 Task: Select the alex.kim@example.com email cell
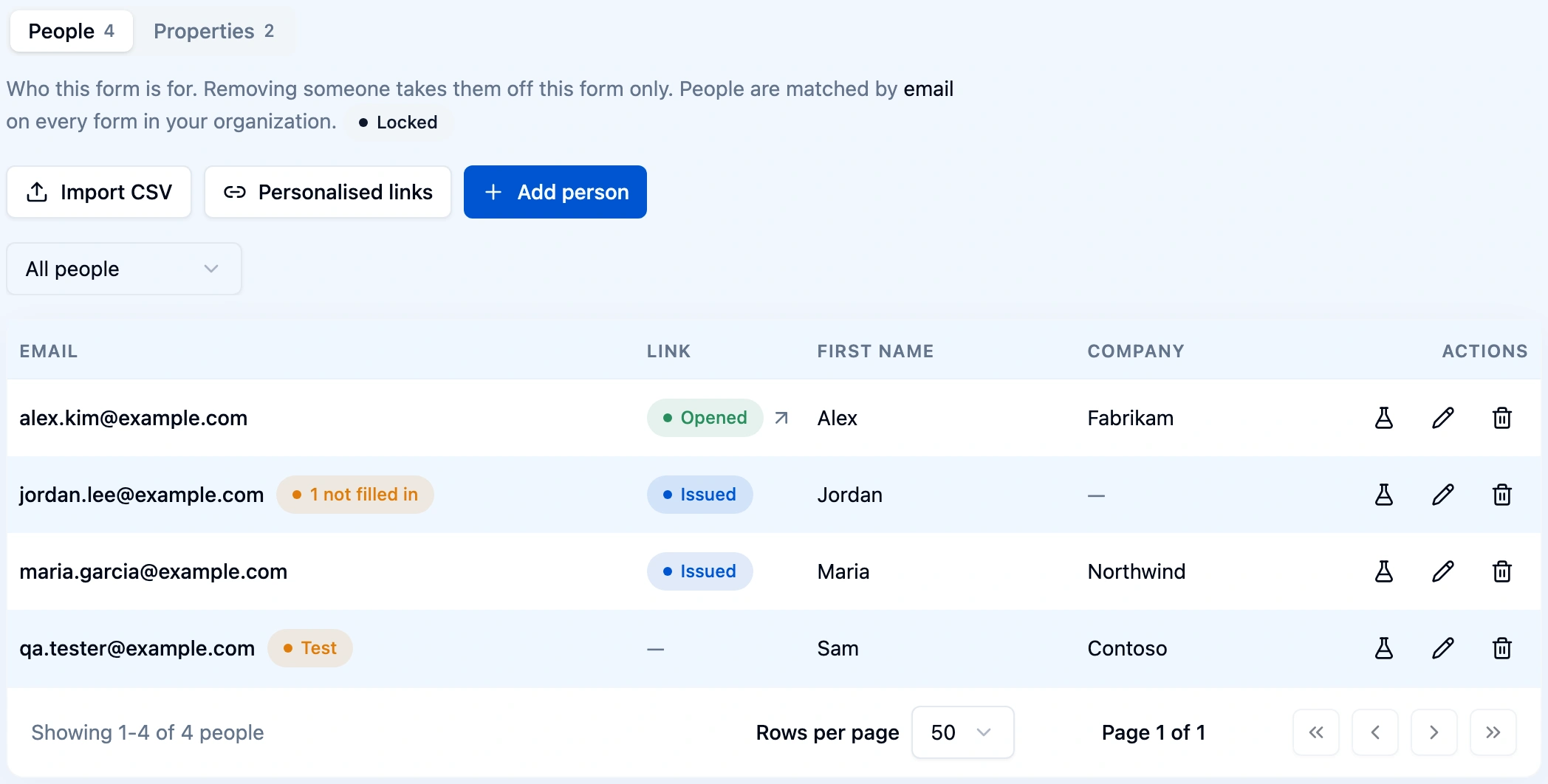133,418
